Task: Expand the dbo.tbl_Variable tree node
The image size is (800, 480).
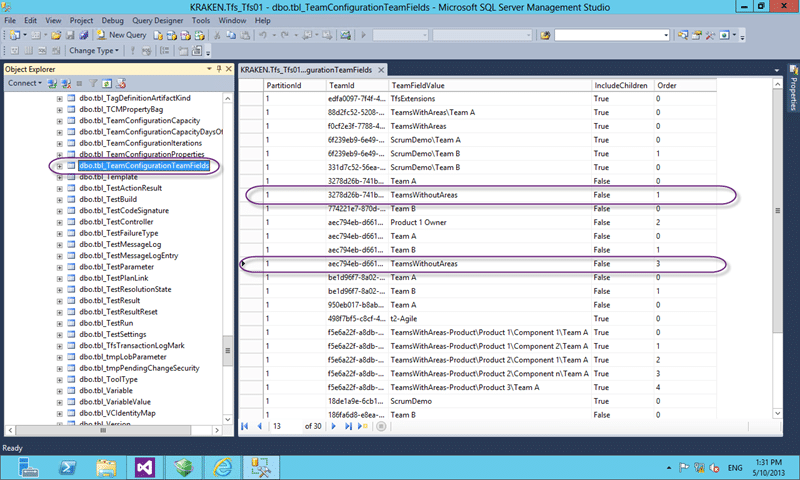Action: 60,391
